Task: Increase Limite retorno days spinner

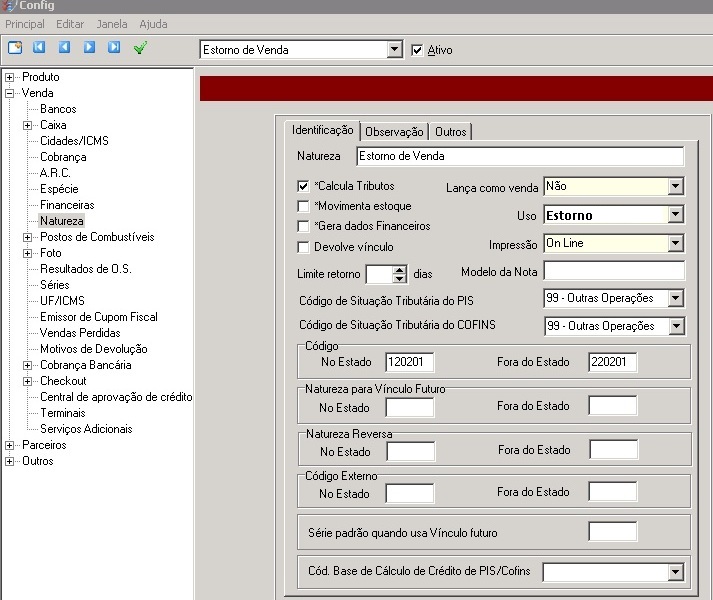Action: (x=399, y=269)
